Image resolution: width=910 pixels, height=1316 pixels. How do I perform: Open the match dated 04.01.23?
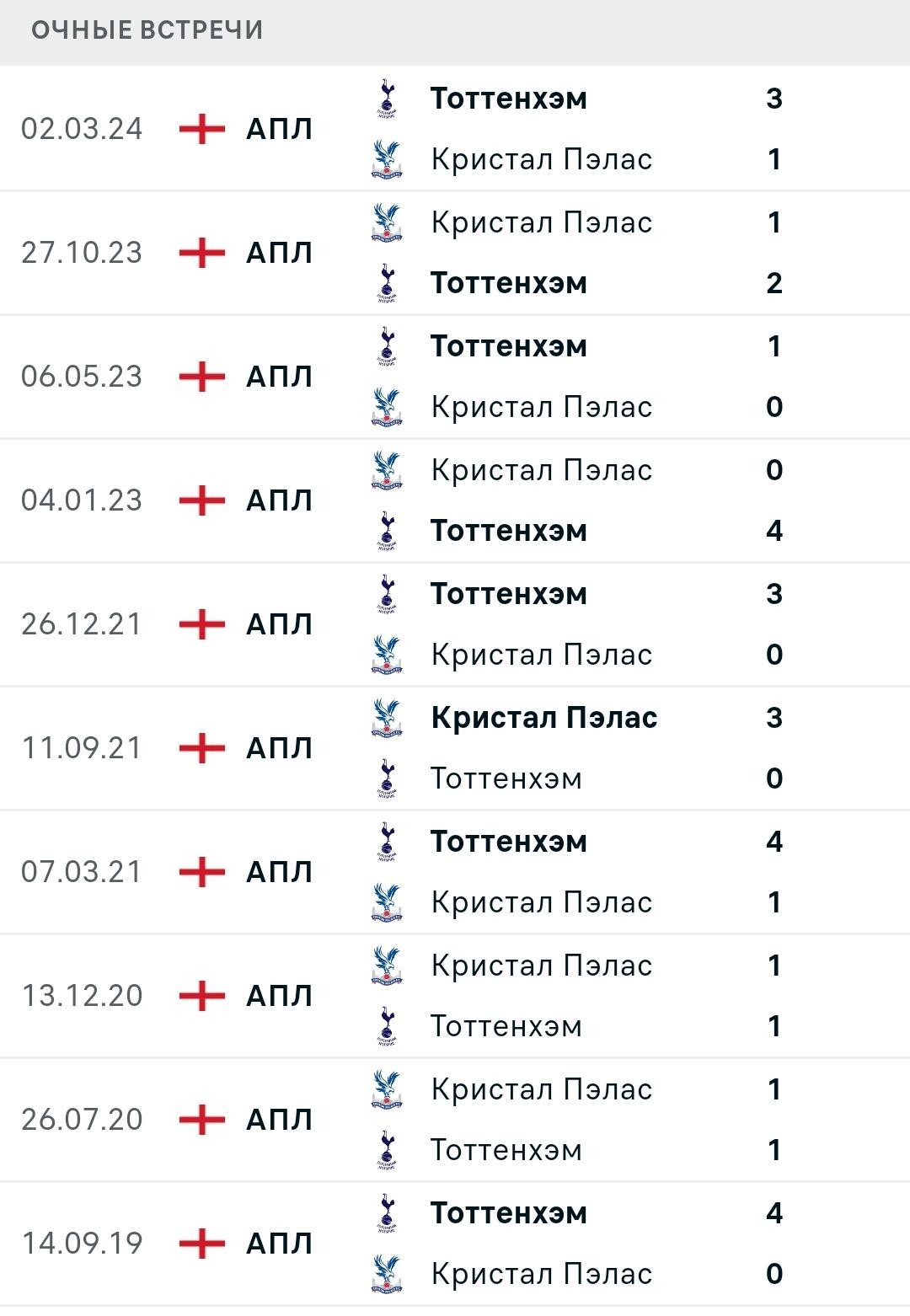coord(455,500)
